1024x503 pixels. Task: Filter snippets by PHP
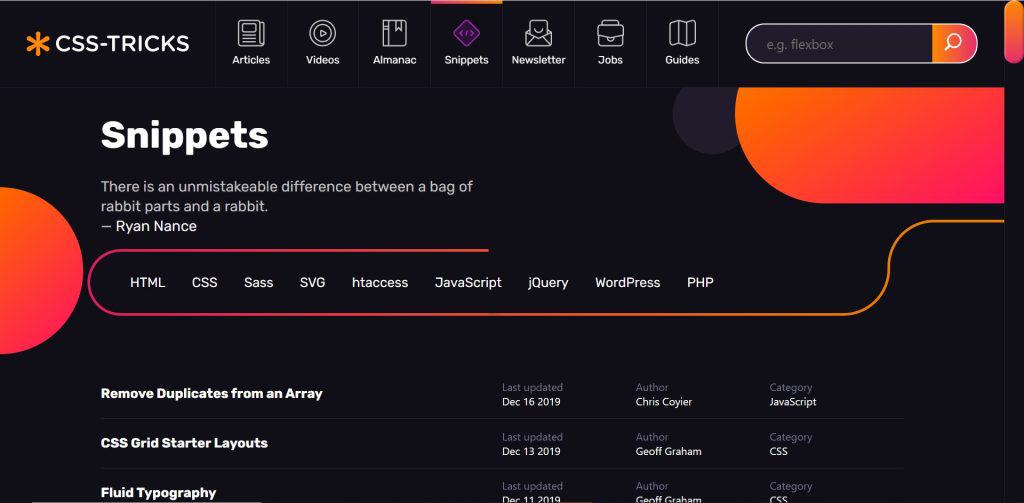700,283
